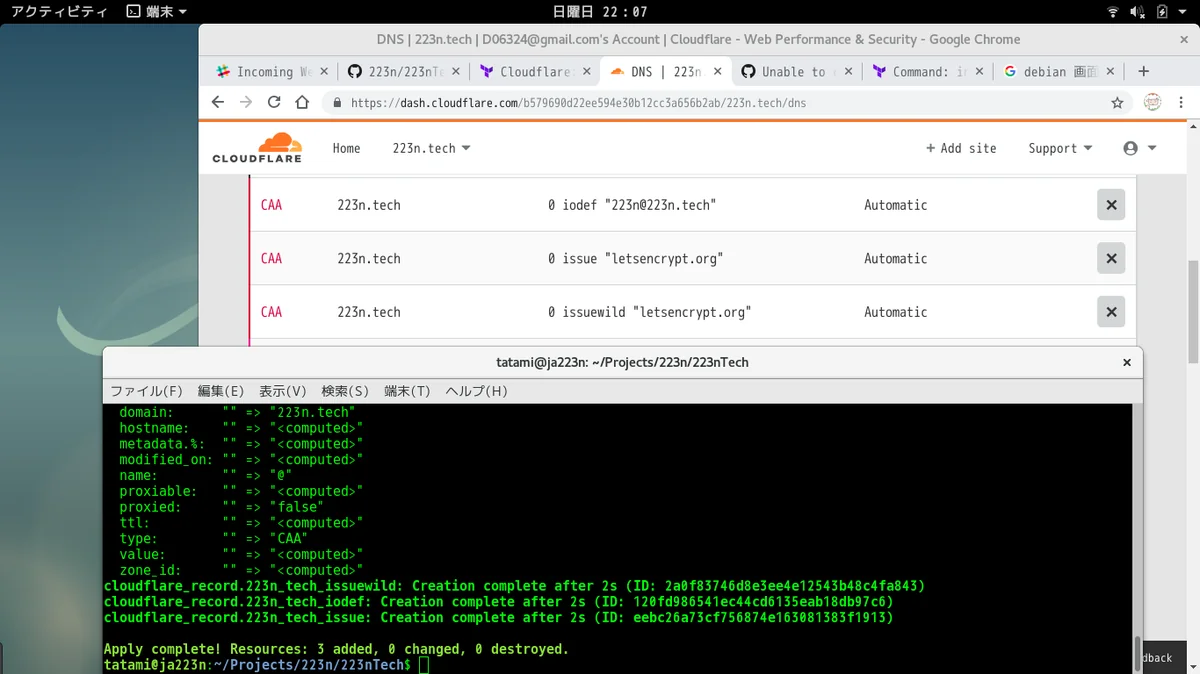Close the debian search tab
The width and height of the screenshot is (1200, 674).
click(x=1111, y=72)
